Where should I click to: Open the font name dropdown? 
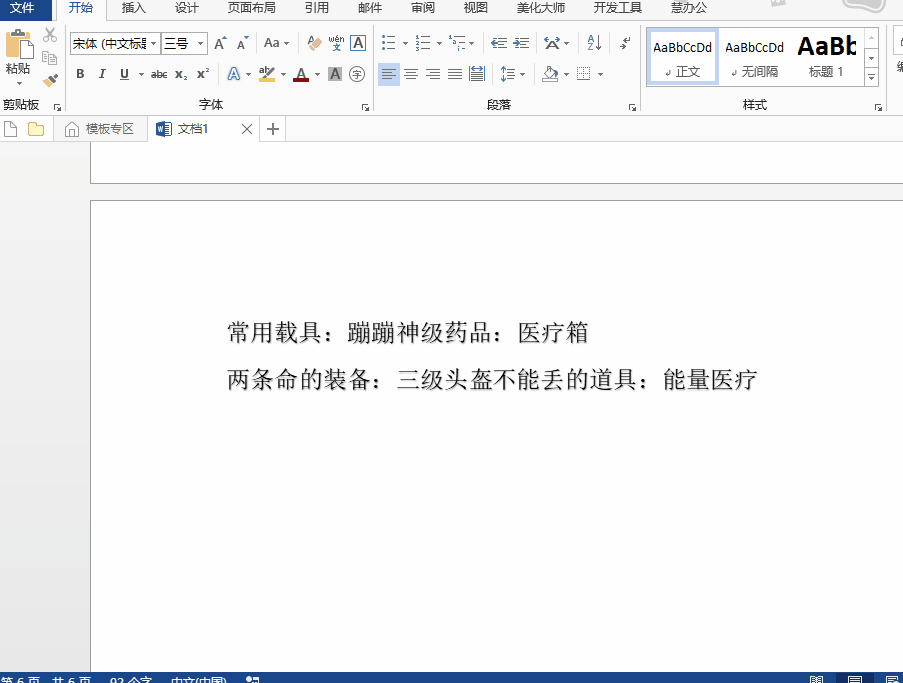153,44
